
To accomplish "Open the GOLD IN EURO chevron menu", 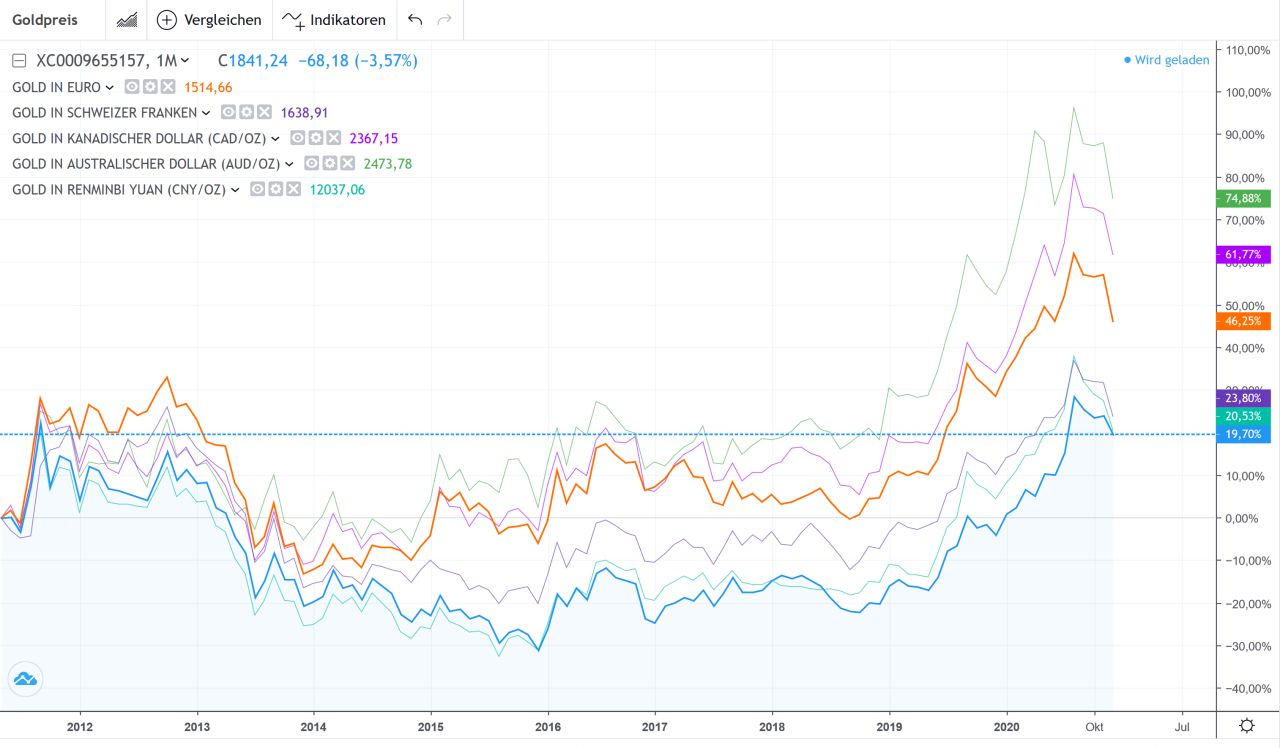I will (109, 87).
